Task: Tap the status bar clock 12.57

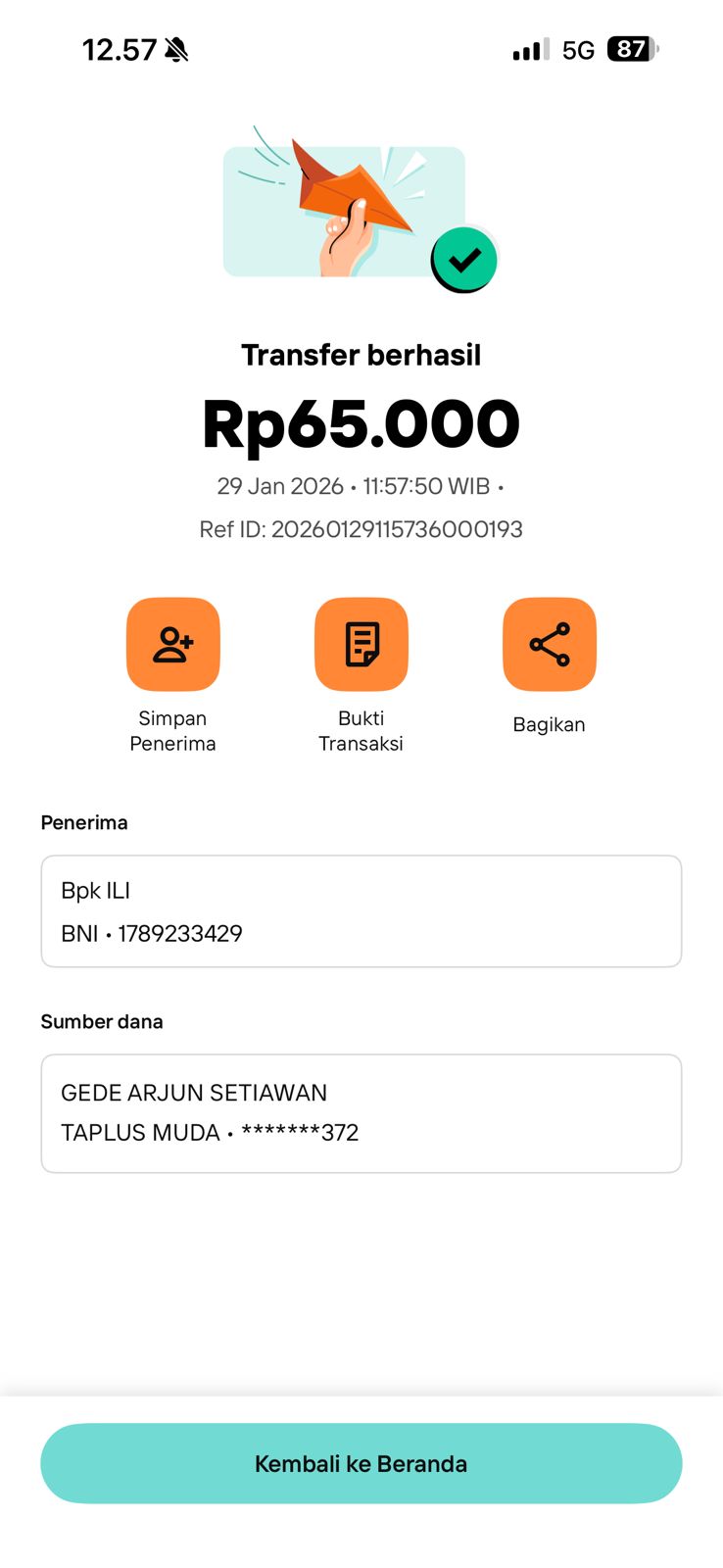Action: pos(120,50)
